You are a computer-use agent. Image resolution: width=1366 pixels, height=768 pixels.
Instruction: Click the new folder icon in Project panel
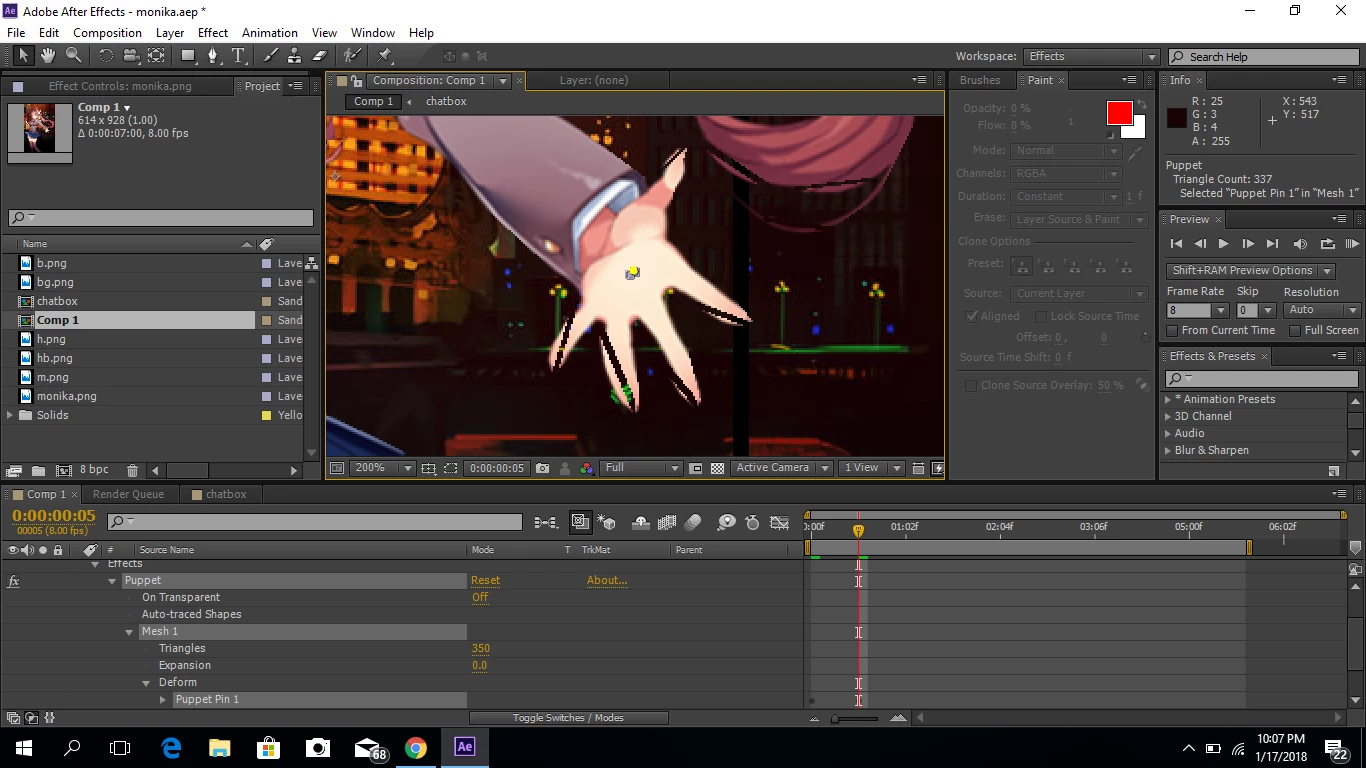38,470
